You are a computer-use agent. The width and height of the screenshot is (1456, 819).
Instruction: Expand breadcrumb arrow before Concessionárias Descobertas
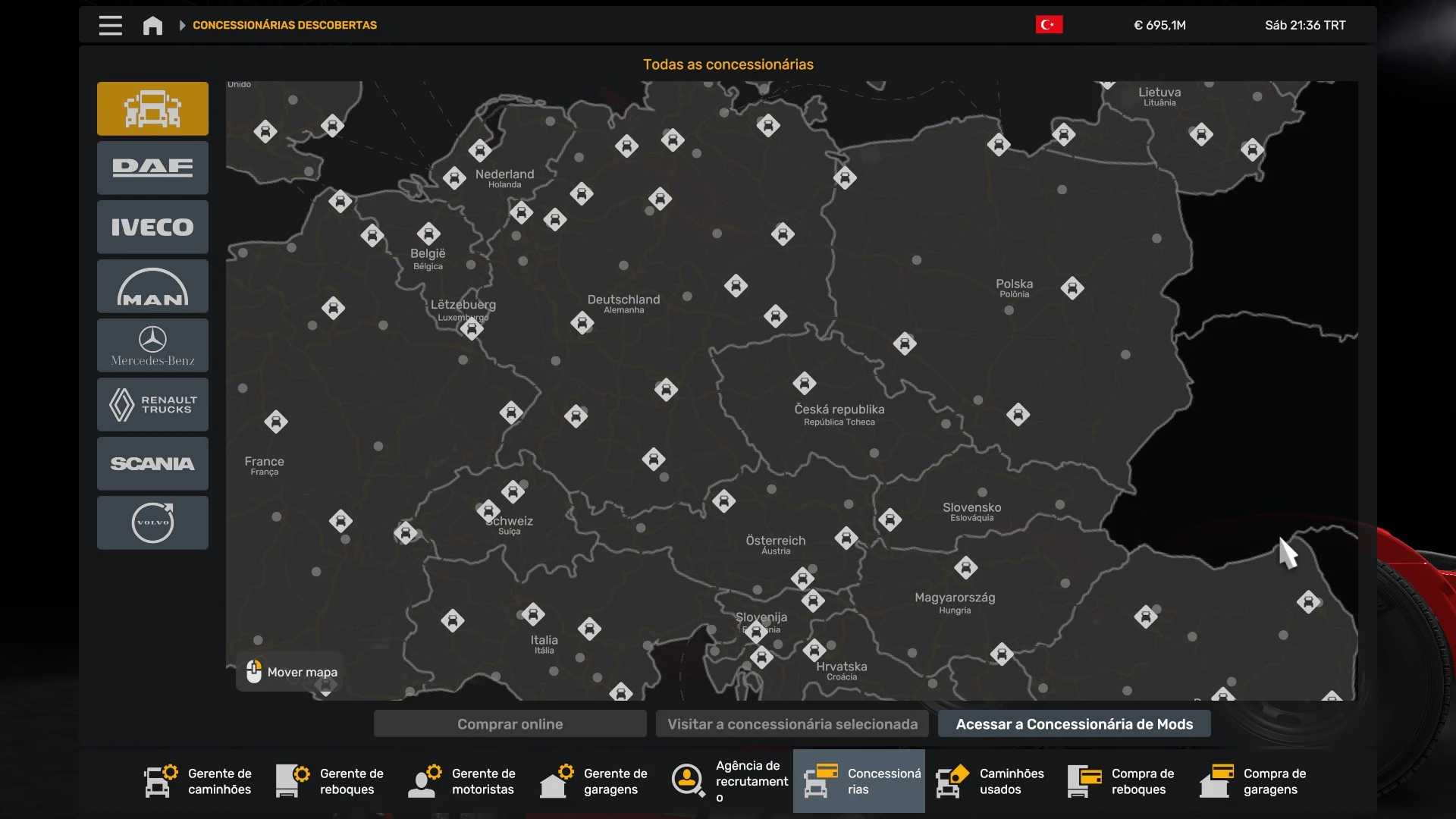[182, 25]
